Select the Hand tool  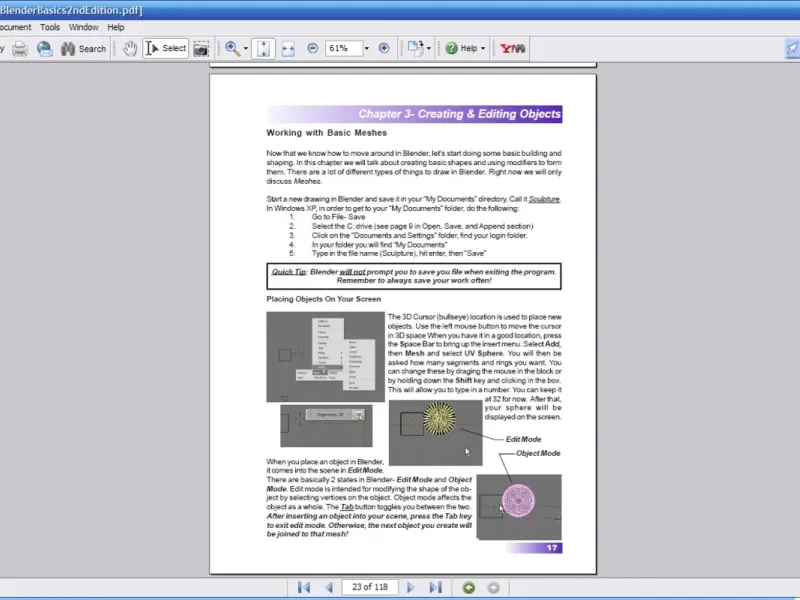pyautogui.click(x=130, y=48)
